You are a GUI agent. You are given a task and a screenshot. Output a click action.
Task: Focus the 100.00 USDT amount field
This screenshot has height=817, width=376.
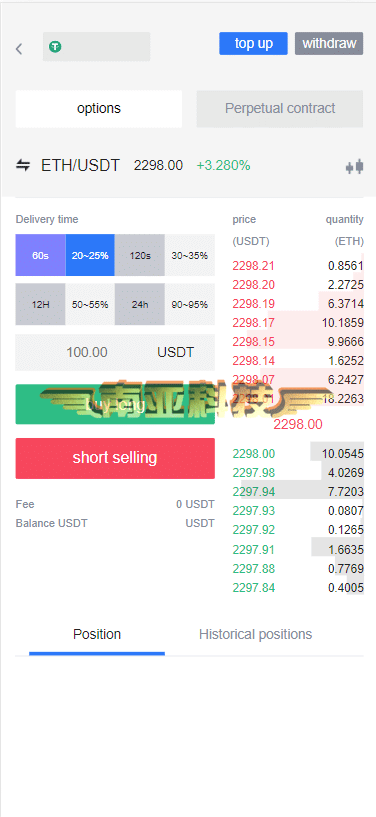click(115, 352)
